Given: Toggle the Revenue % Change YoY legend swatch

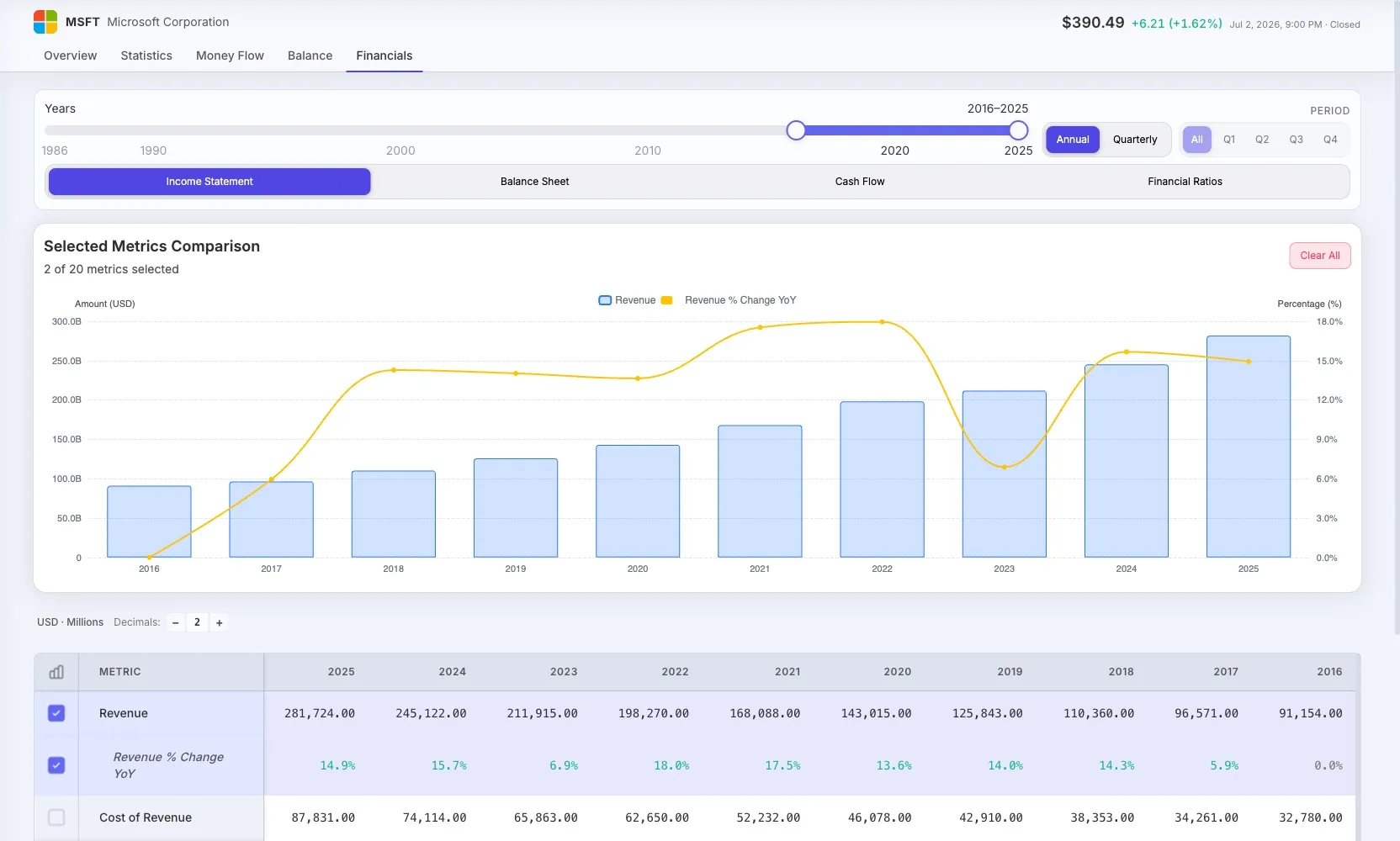Looking at the screenshot, I should [x=667, y=300].
